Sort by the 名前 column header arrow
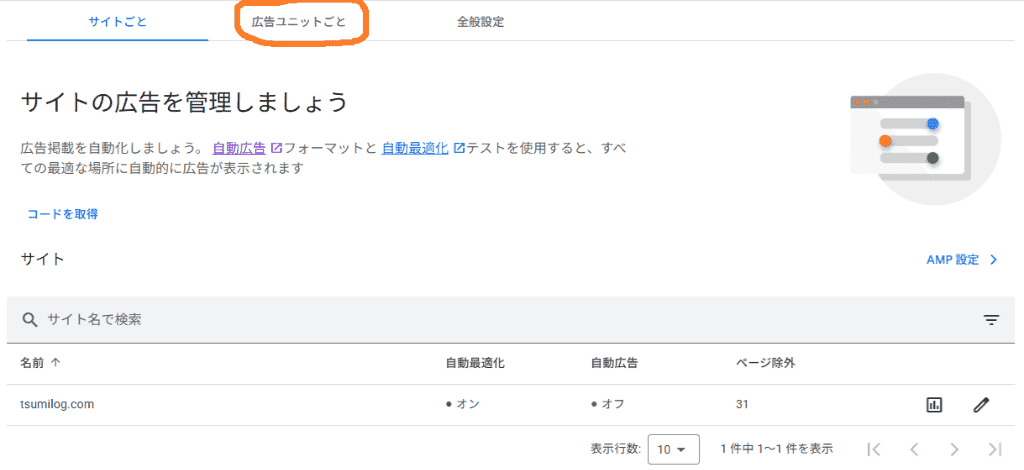The width and height of the screenshot is (1024, 470). pos(56,364)
